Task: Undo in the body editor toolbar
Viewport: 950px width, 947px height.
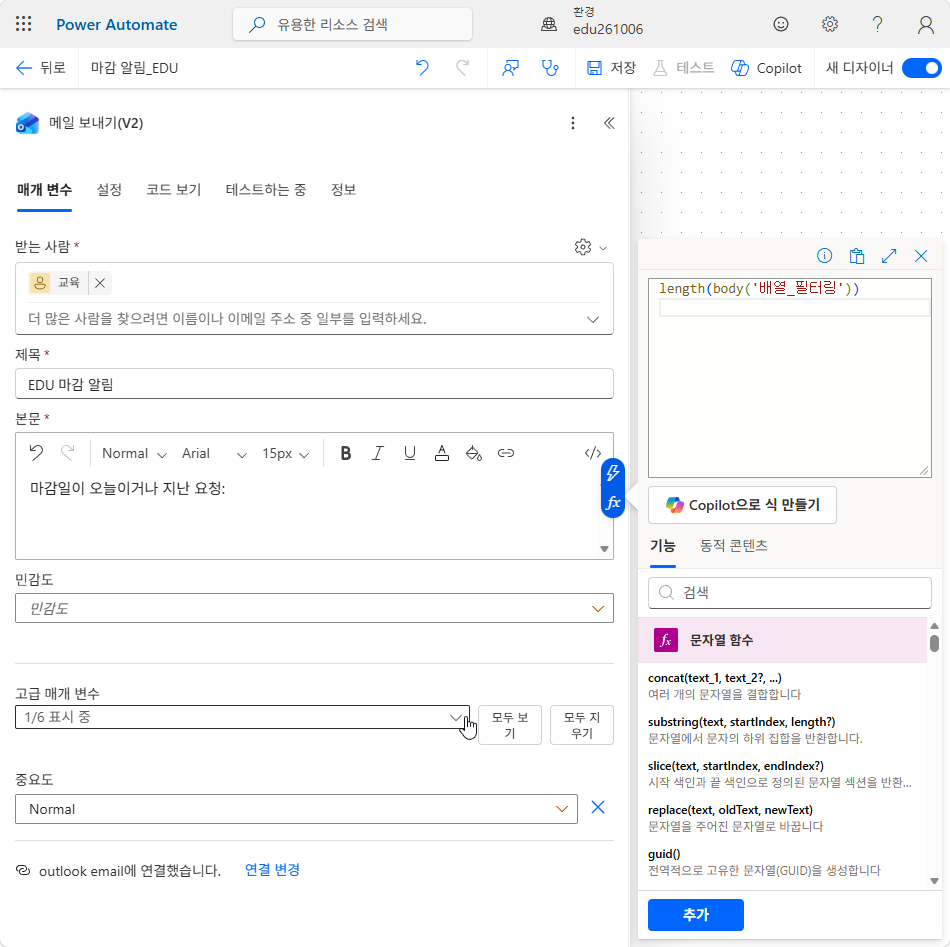Action: pos(36,453)
